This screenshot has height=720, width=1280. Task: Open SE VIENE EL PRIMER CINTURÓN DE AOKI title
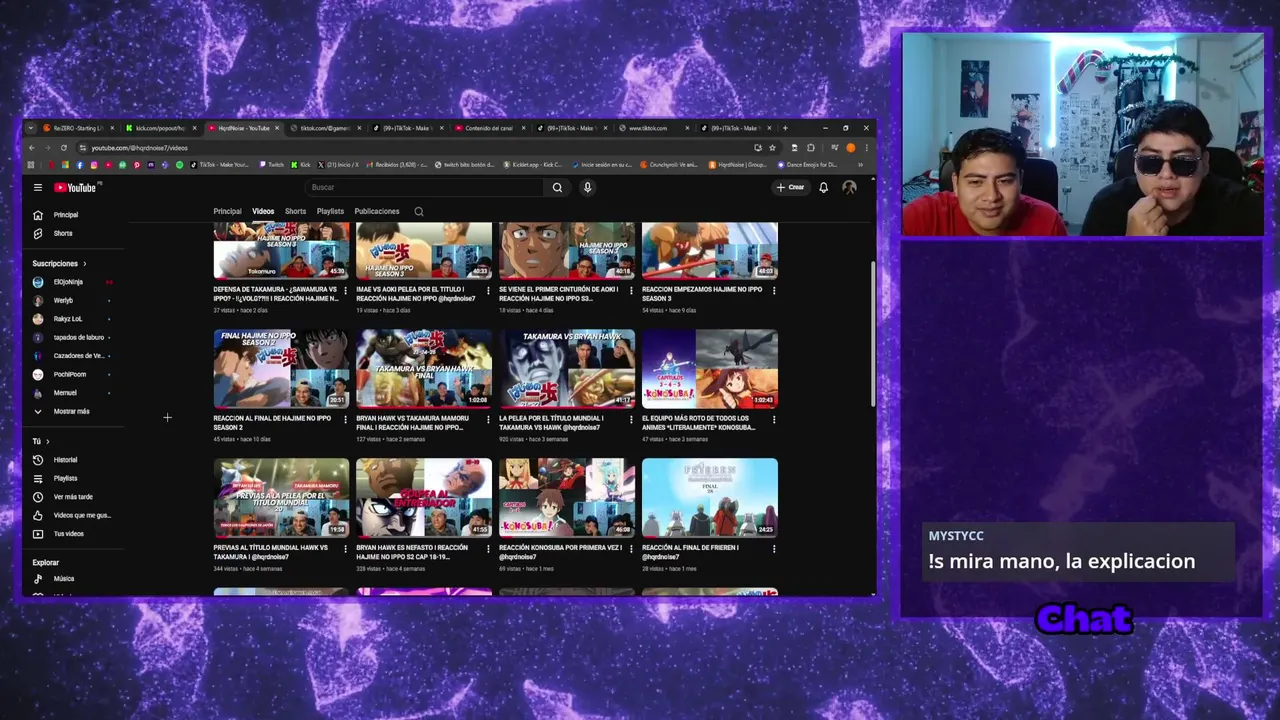tap(559, 294)
